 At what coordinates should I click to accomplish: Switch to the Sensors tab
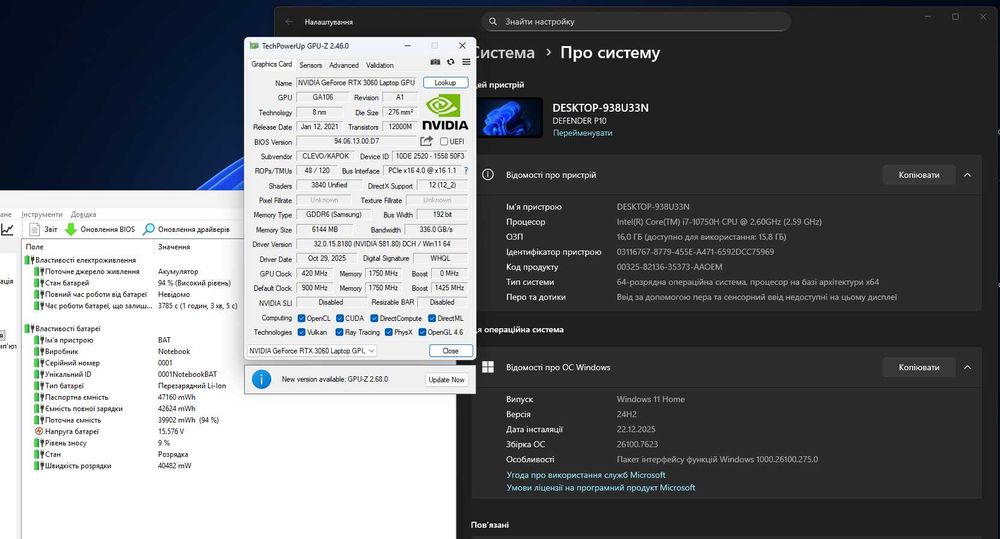311,65
